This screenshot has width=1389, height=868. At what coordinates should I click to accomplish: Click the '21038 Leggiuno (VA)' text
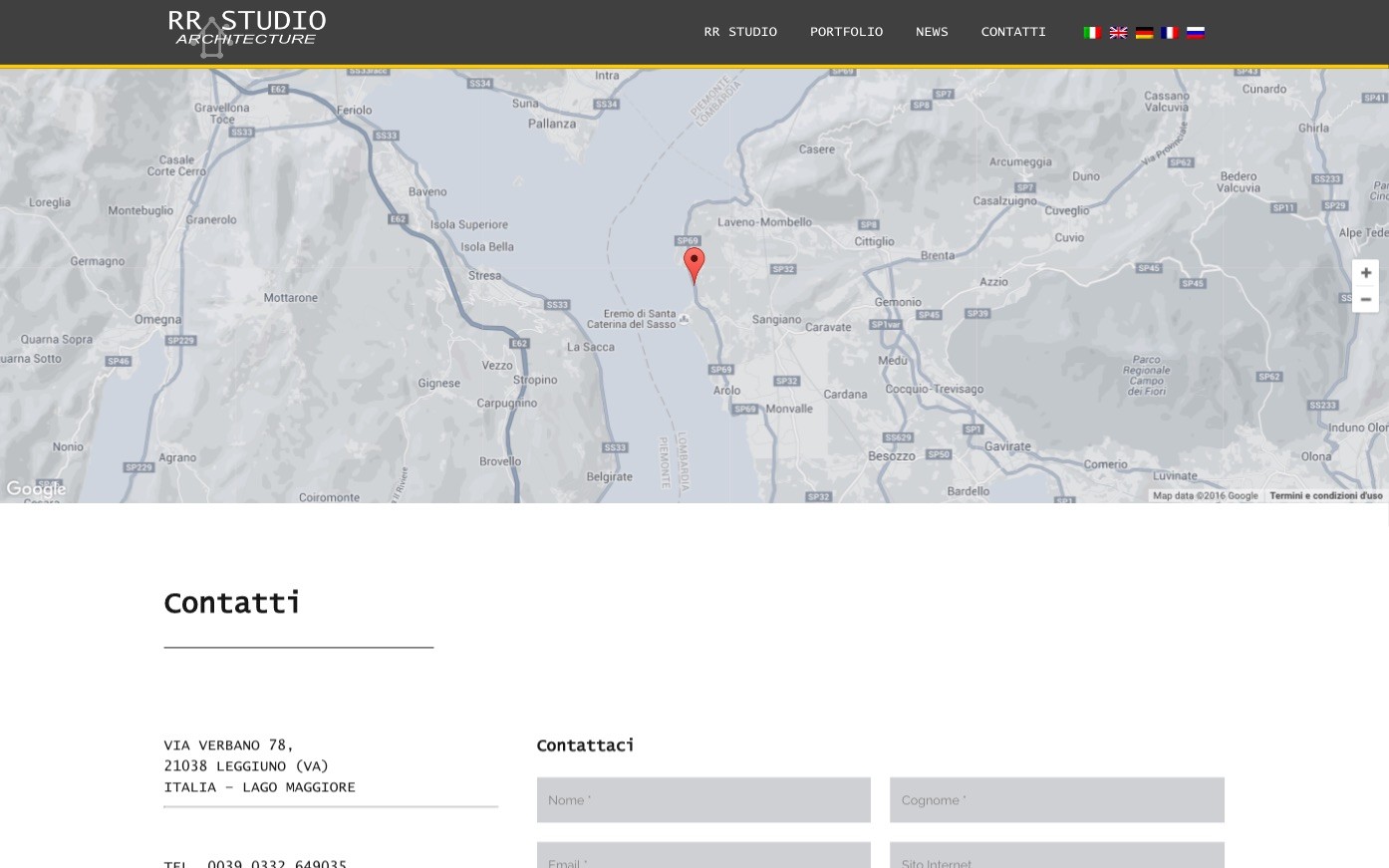(x=246, y=766)
